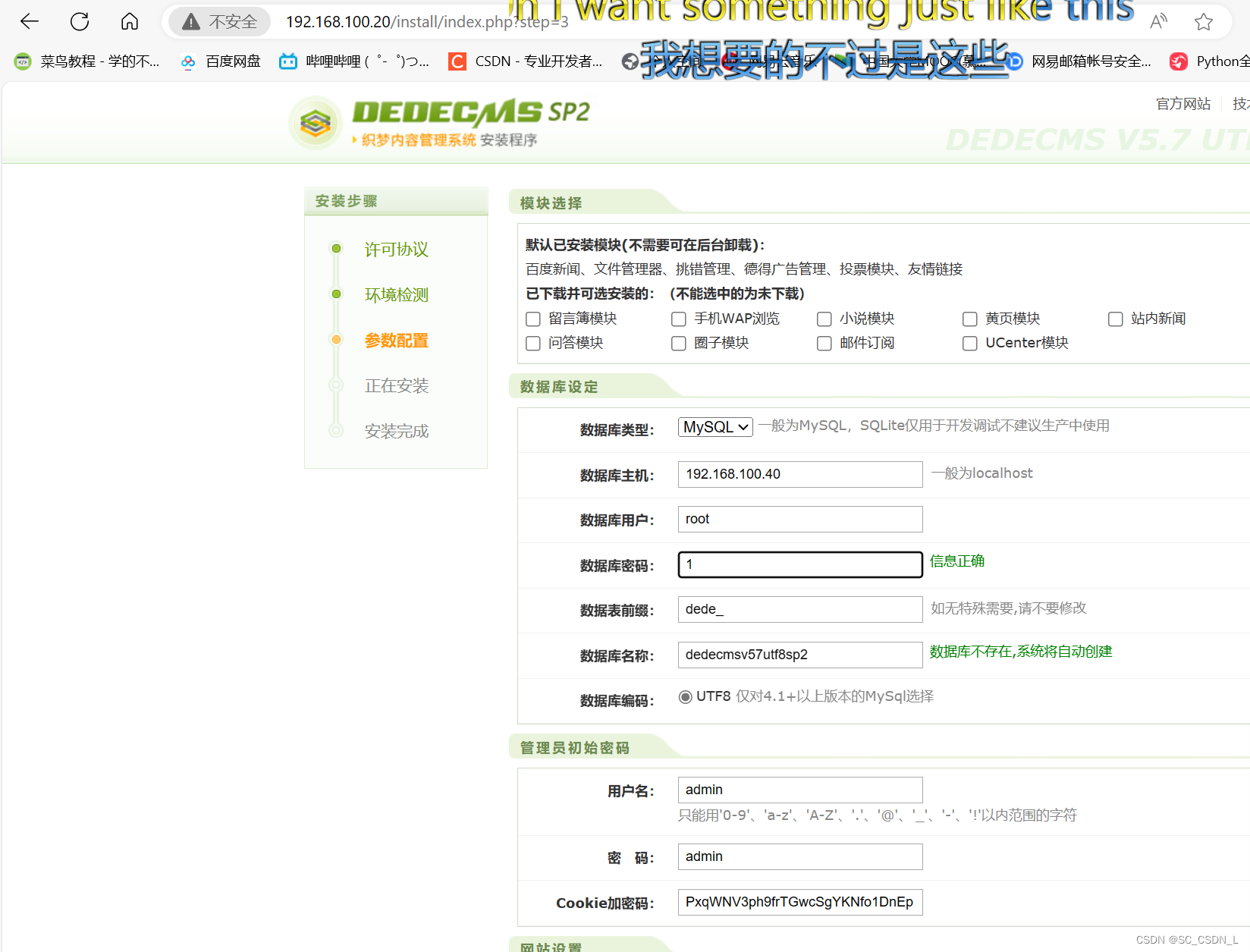Click the browser back navigation arrow
1250x952 pixels.
click(x=29, y=21)
